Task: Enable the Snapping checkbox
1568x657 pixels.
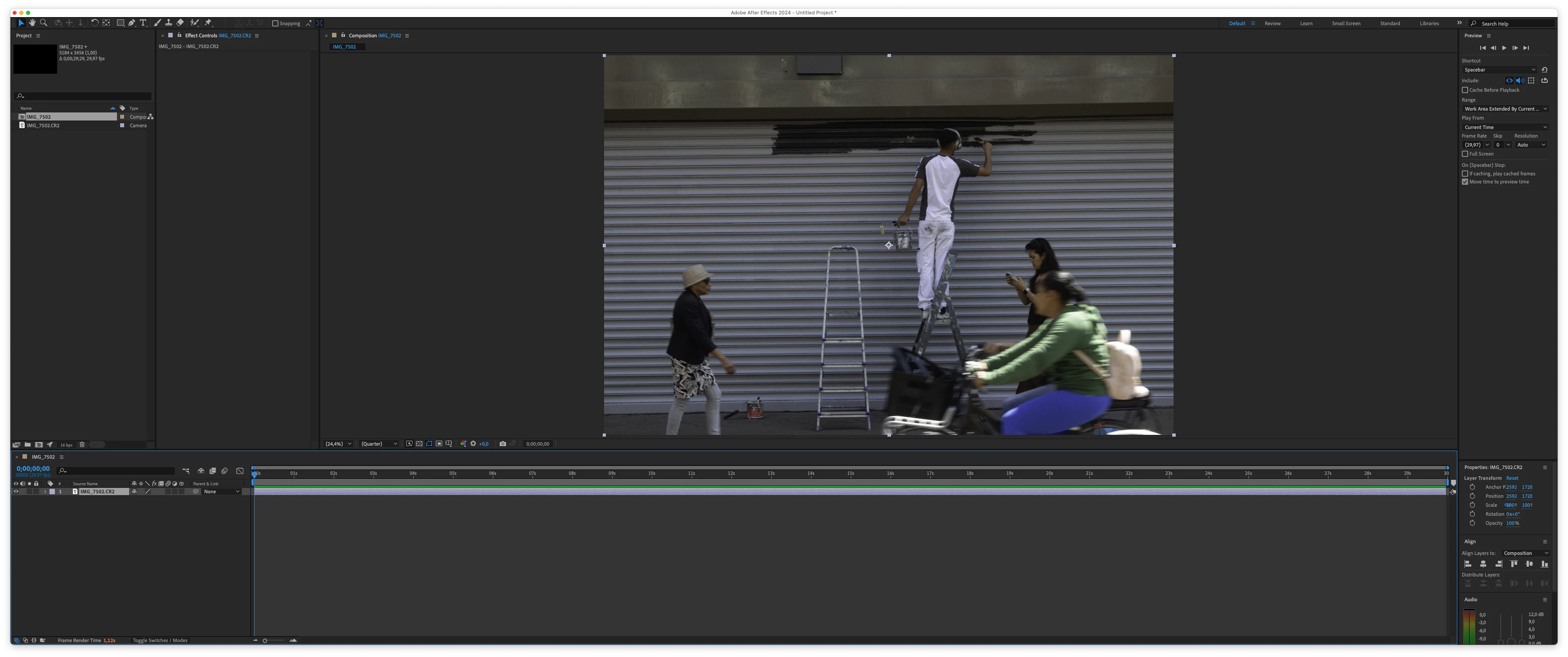Action: coord(275,24)
